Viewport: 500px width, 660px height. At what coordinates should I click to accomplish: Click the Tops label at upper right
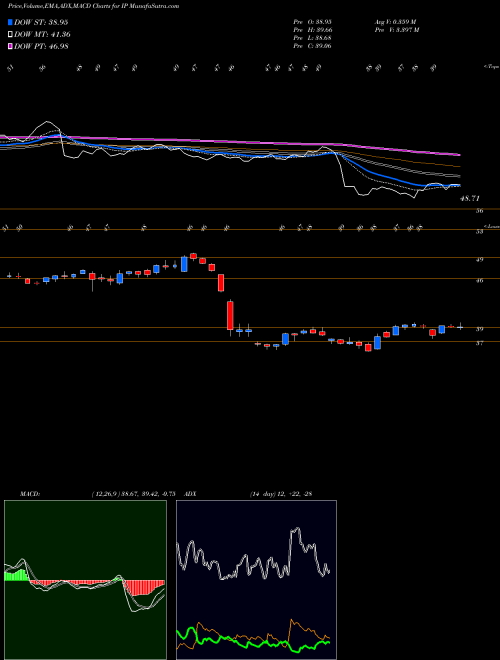491,67
